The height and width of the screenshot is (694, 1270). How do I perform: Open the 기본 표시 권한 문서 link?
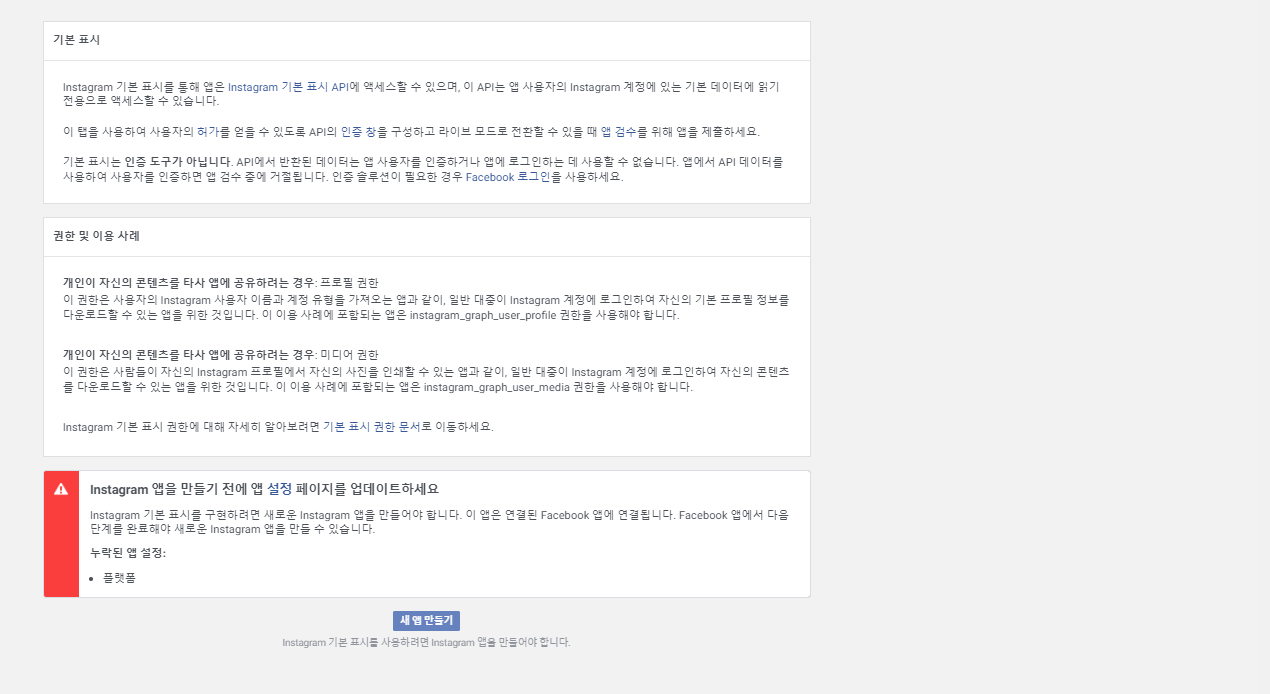coord(371,426)
